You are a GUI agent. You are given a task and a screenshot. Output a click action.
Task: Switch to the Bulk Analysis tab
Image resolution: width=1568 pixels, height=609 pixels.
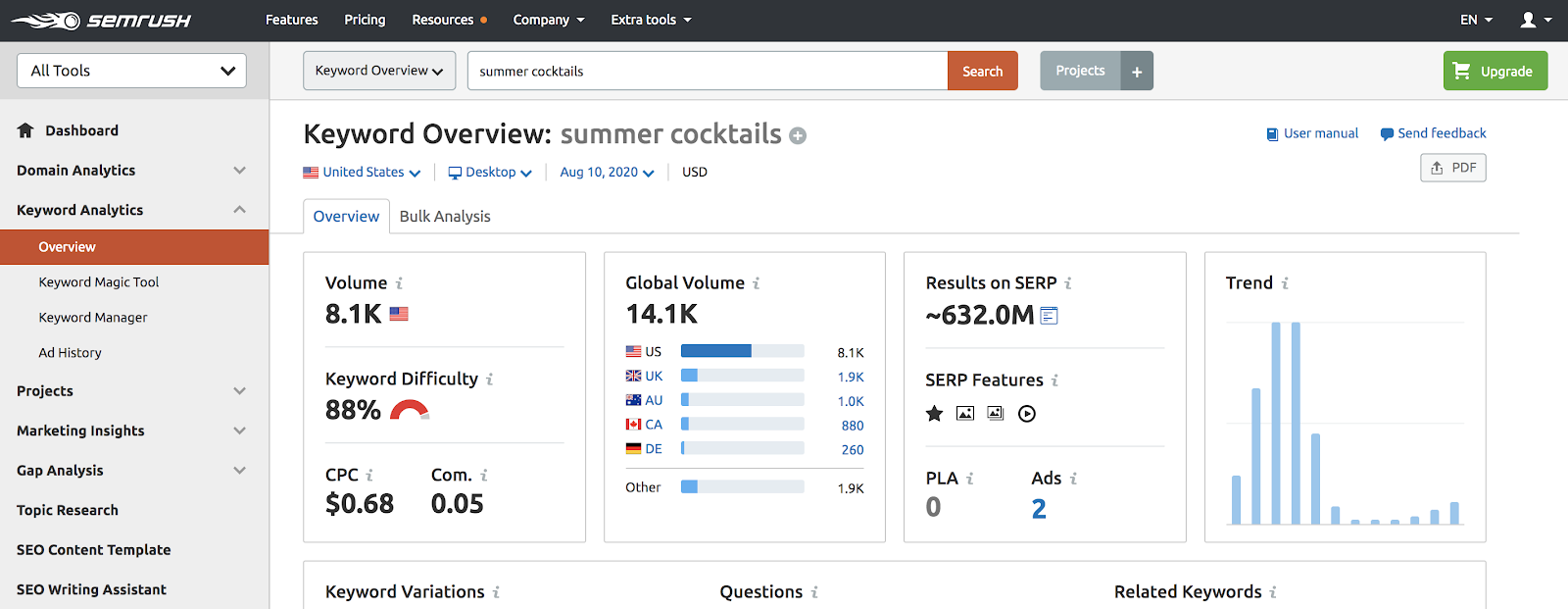click(x=445, y=216)
